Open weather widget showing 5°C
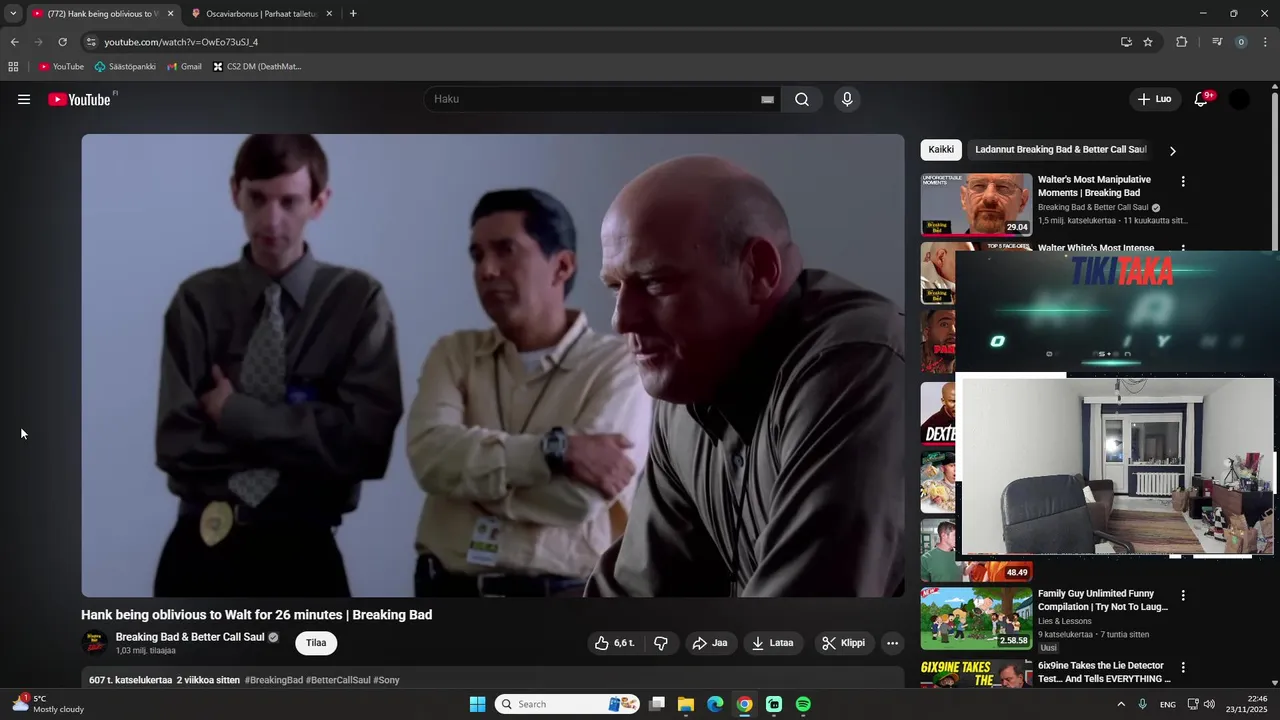 click(48, 704)
